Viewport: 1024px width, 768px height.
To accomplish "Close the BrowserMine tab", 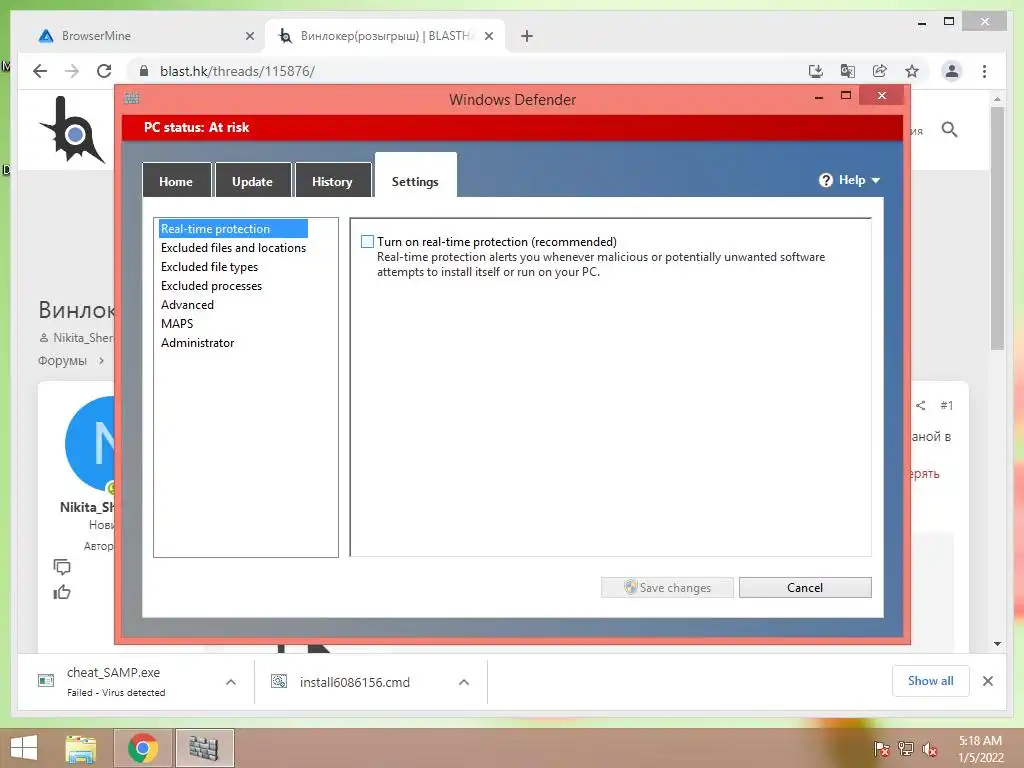I will click(249, 36).
